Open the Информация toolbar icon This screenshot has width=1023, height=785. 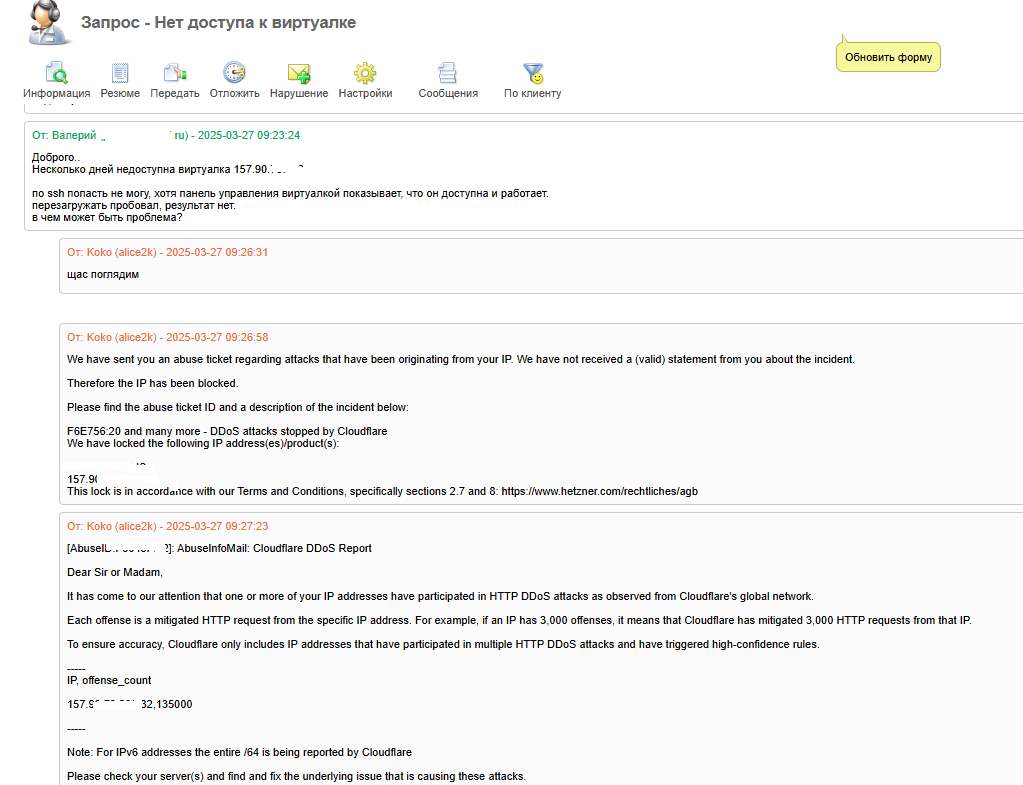point(56,73)
